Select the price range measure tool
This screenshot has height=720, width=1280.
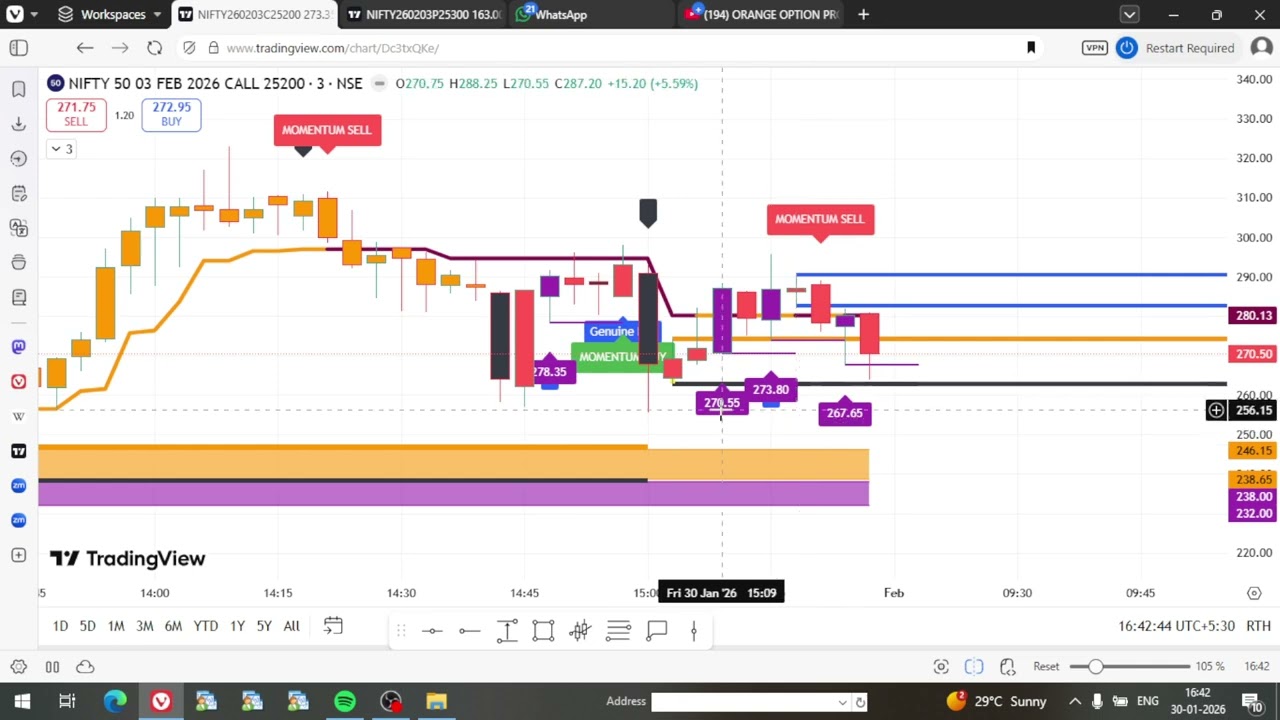(x=506, y=630)
